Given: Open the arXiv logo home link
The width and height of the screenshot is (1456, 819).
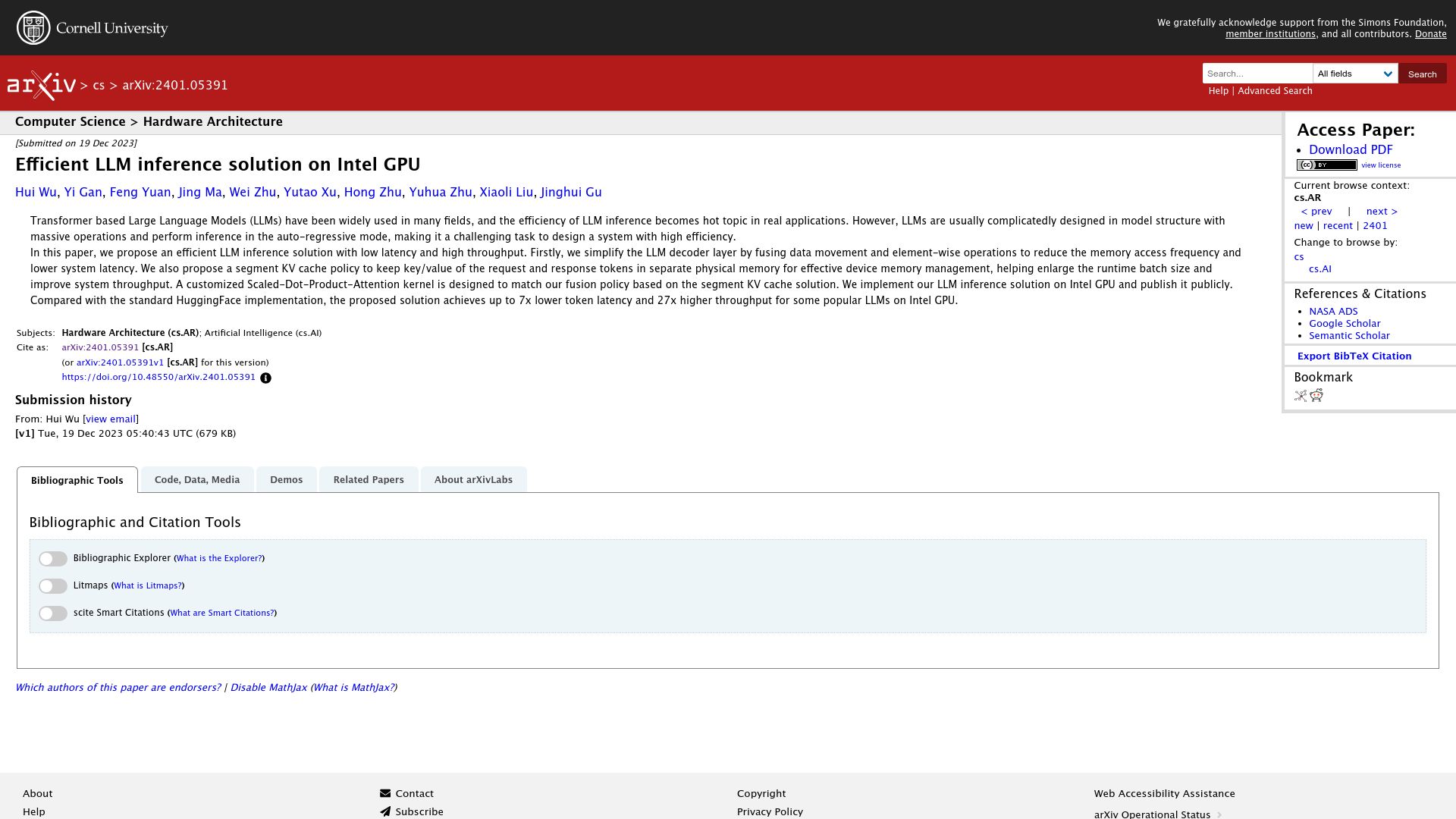Looking at the screenshot, I should click(42, 85).
